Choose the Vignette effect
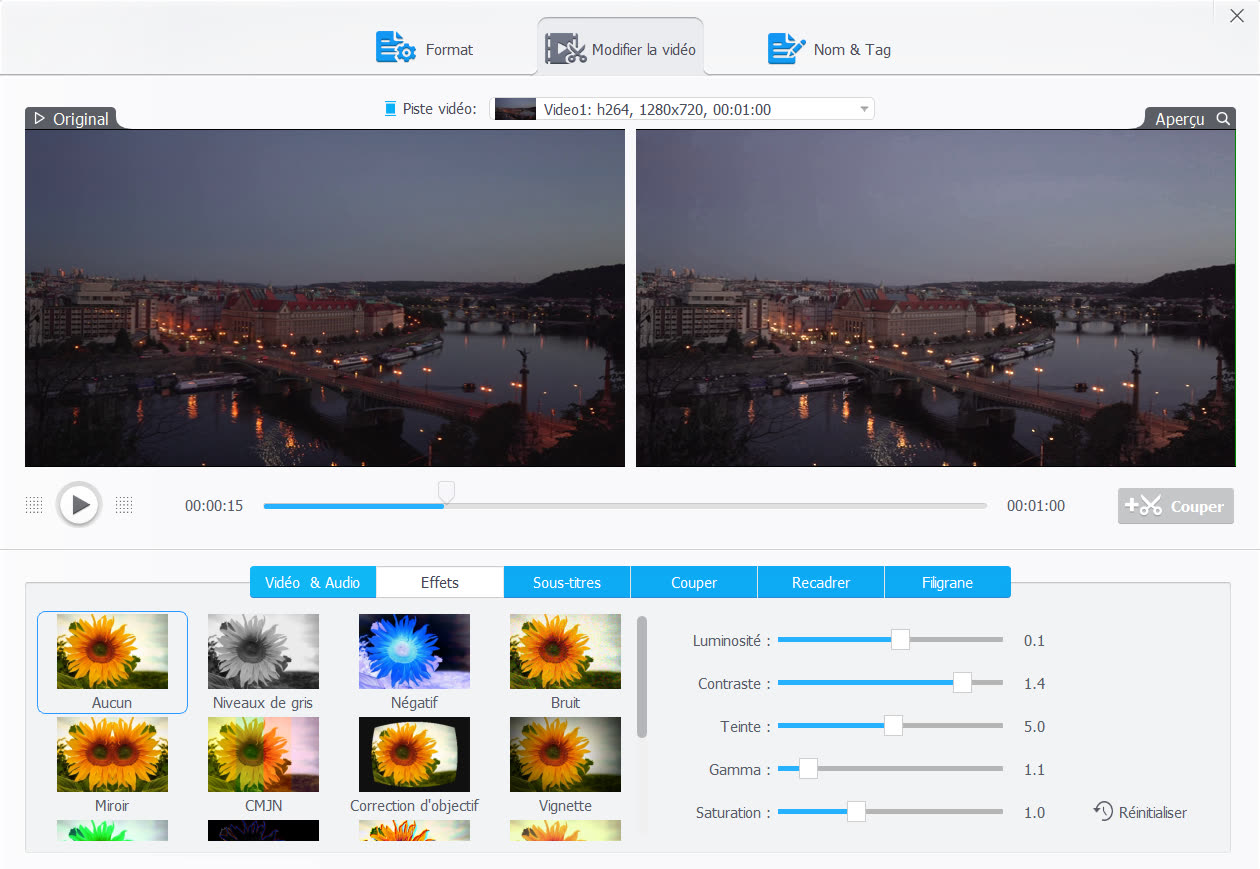1260x869 pixels. click(x=565, y=754)
